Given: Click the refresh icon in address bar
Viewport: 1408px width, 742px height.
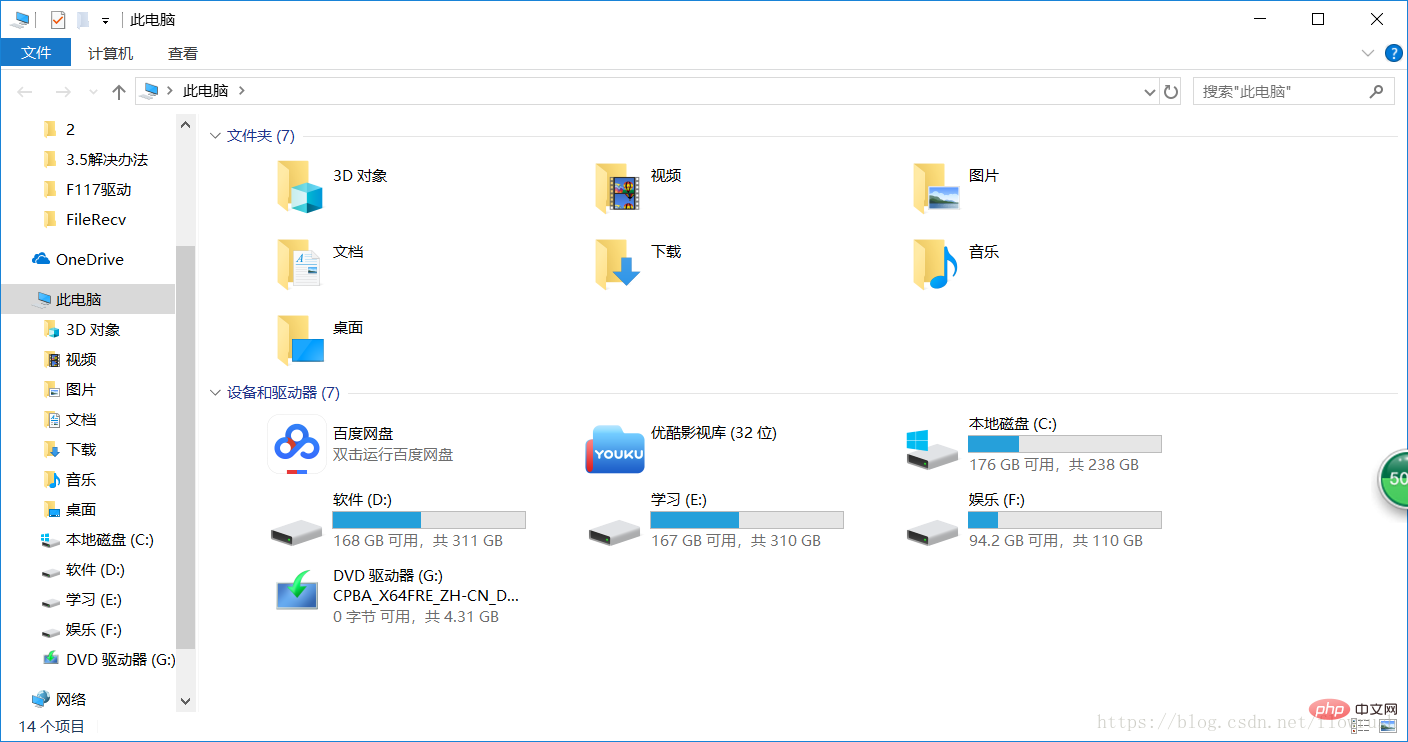Looking at the screenshot, I should [1171, 91].
